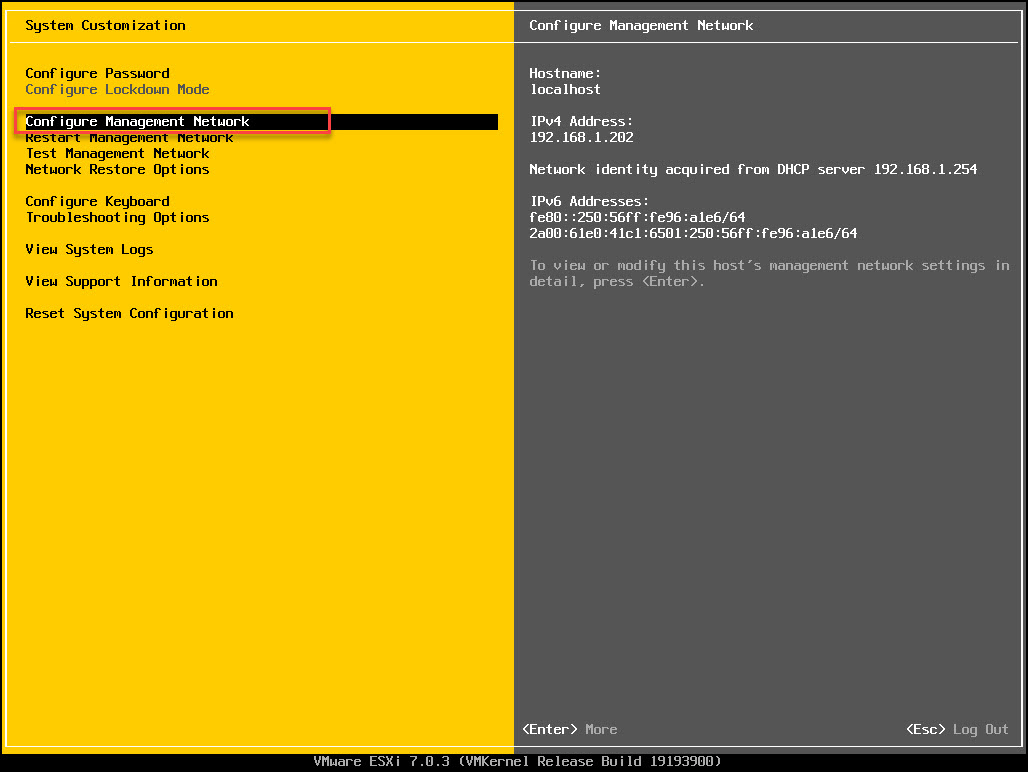Select Configure Keyboard entry

(x=97, y=201)
